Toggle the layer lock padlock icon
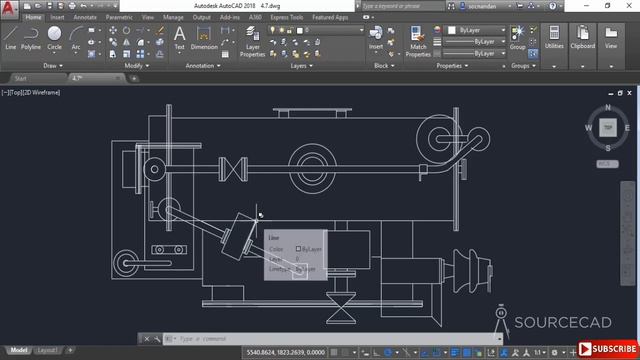Viewport: 640px width, 360px height. pyautogui.click(x=289, y=30)
